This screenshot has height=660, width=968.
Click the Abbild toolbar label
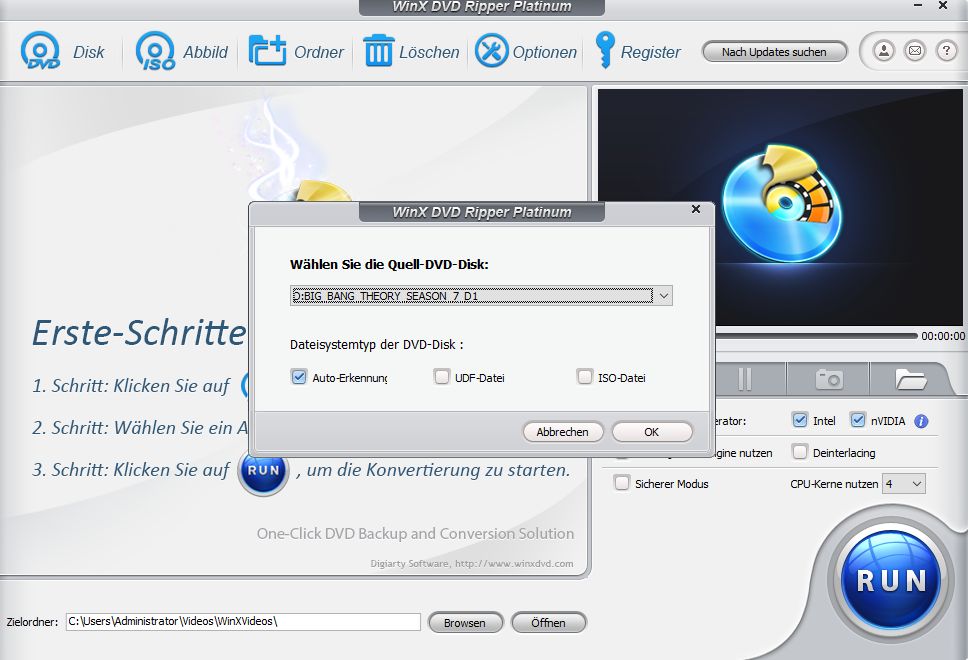tap(206, 52)
